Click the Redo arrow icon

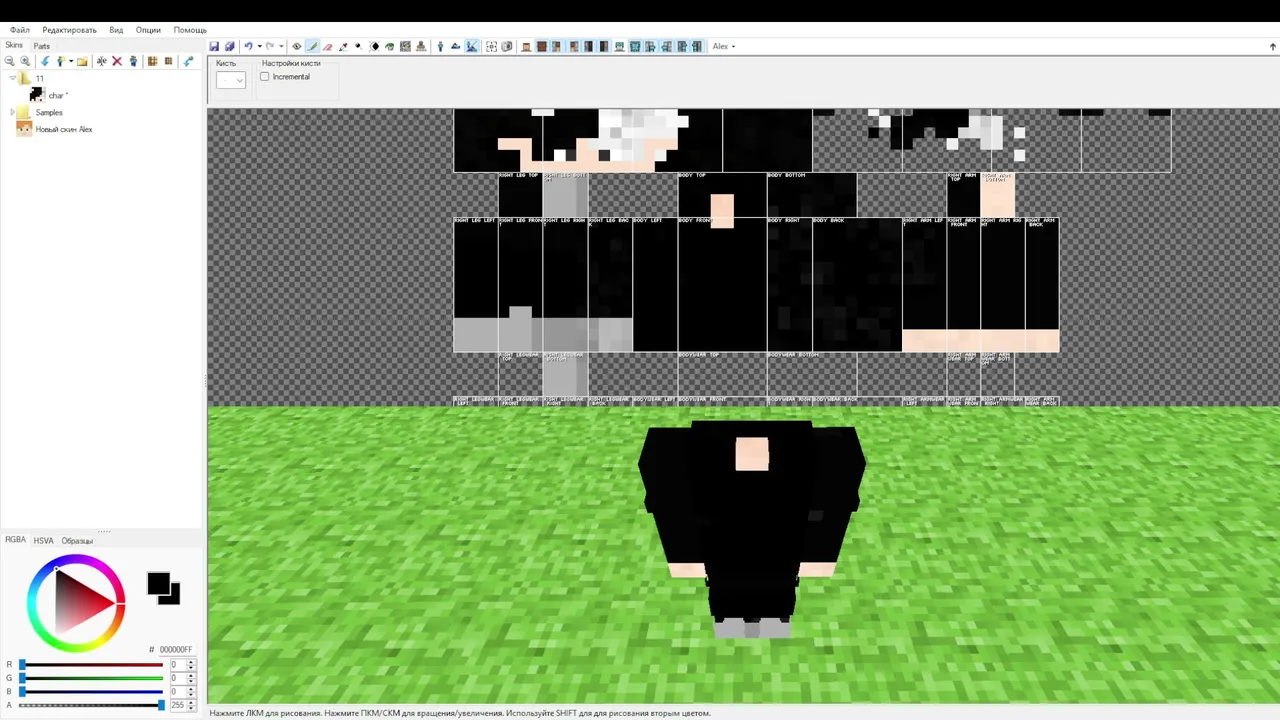pyautogui.click(x=270, y=46)
